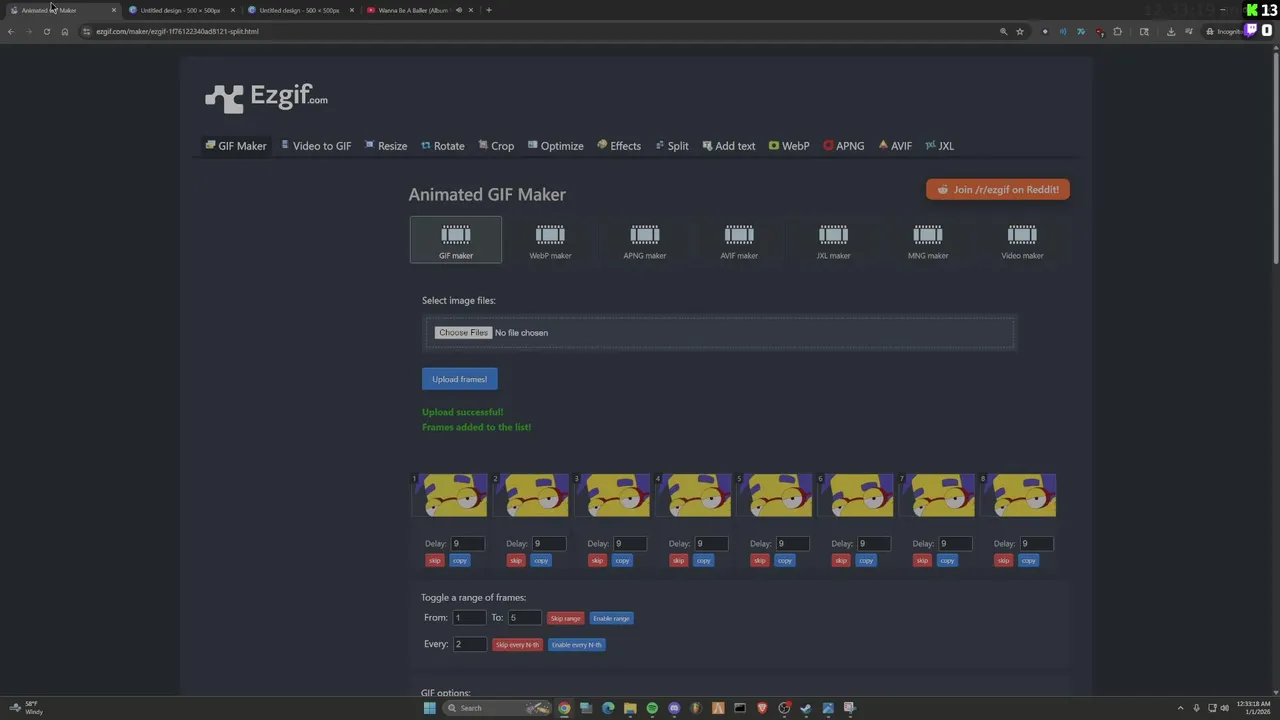Open Discord from the taskbar
Viewport: 1280px width, 720px height.
click(674, 708)
